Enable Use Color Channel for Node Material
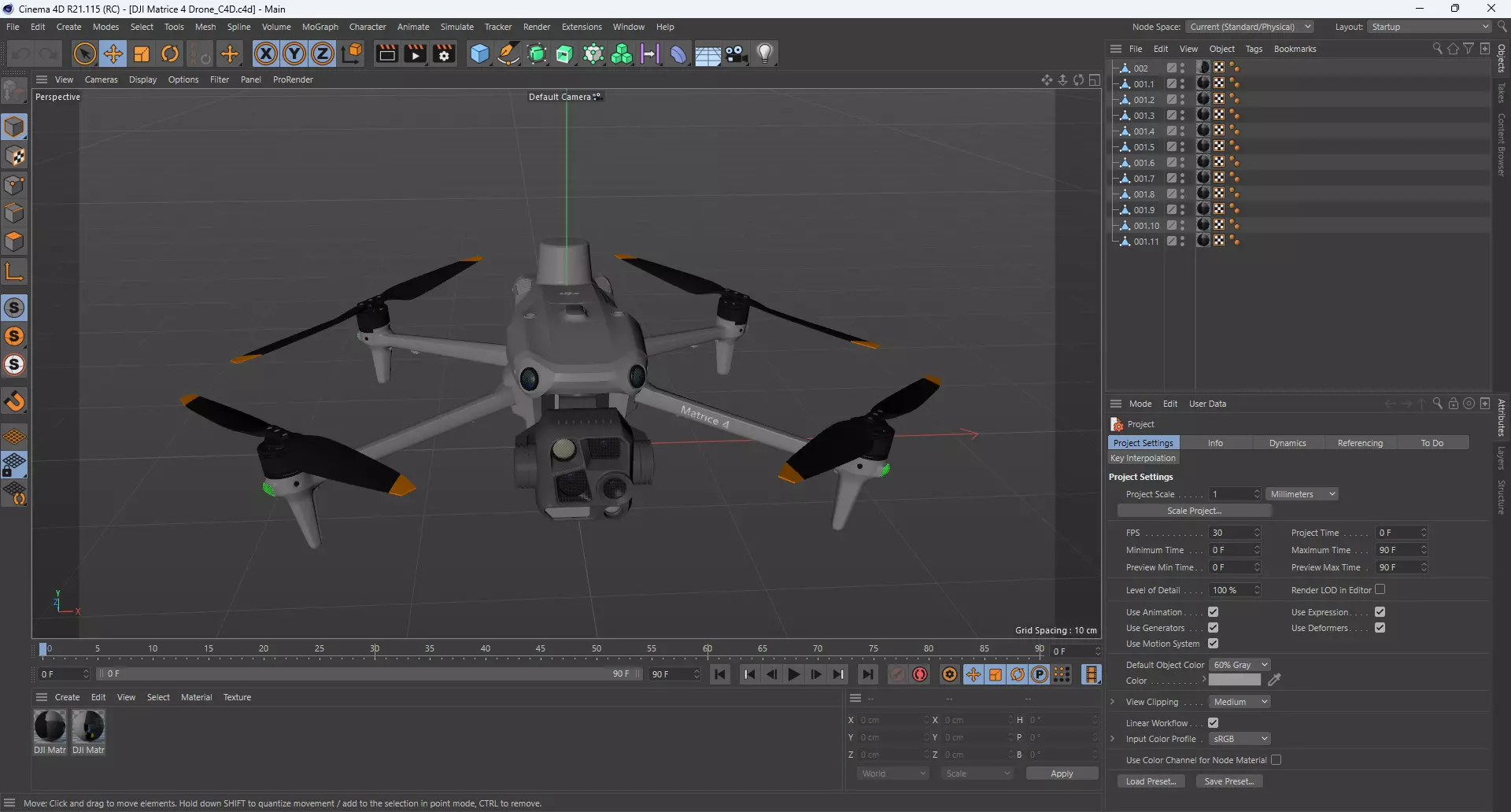This screenshot has height=812, width=1511. (1276, 760)
